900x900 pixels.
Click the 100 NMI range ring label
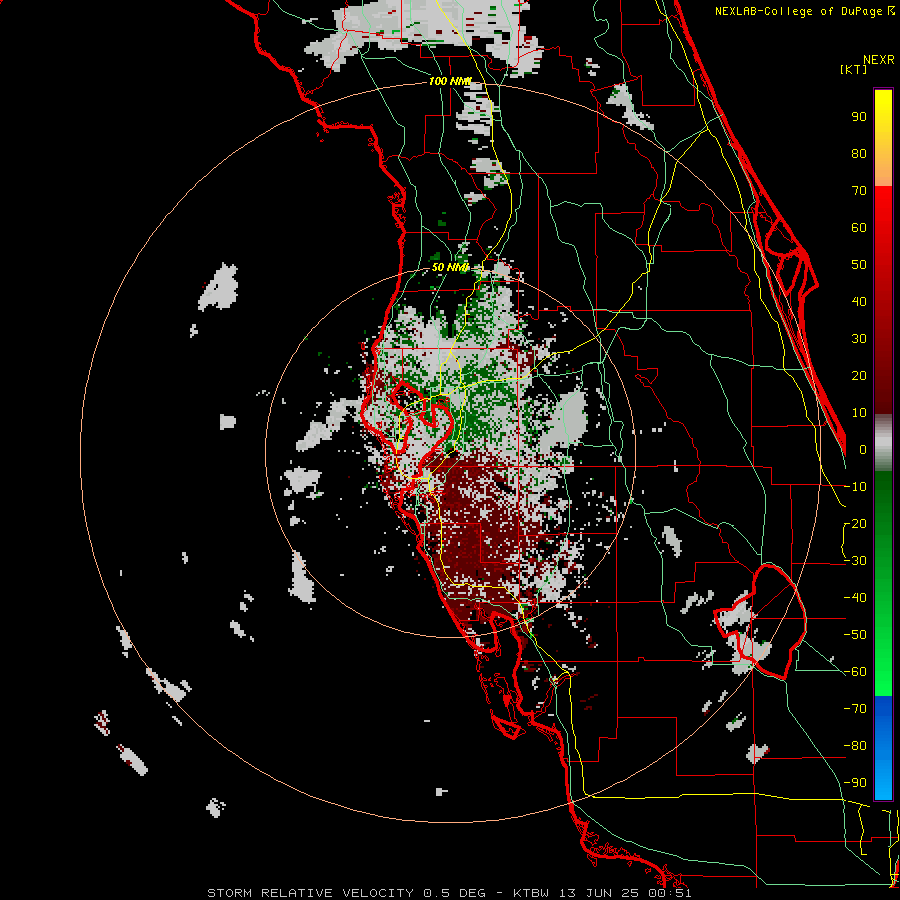click(450, 82)
